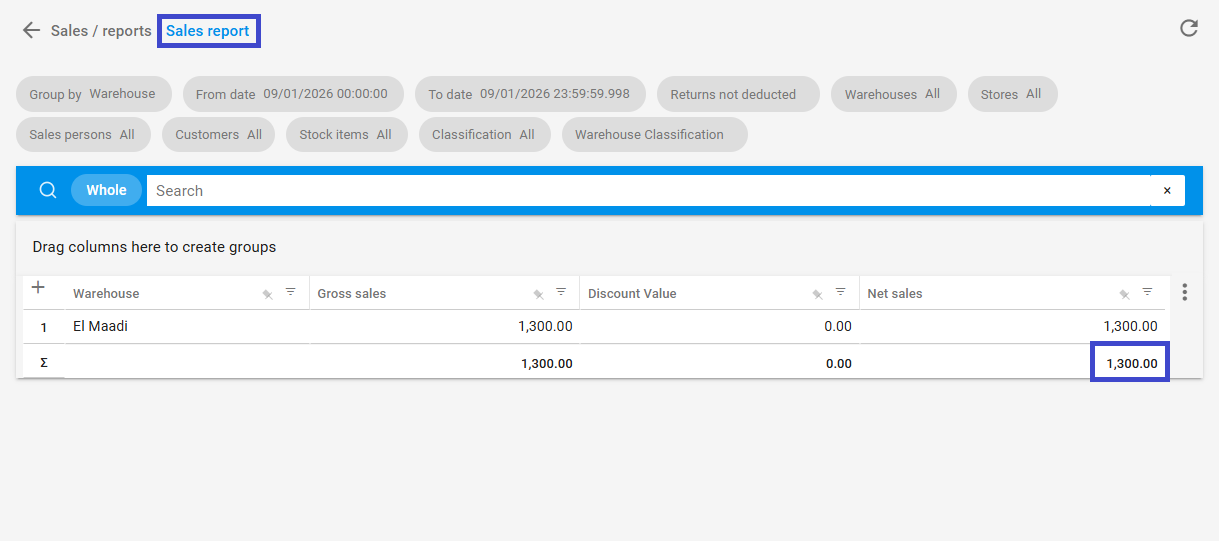Image resolution: width=1219 pixels, height=541 pixels.
Task: Change the From date filter chip
Action: coord(292,94)
